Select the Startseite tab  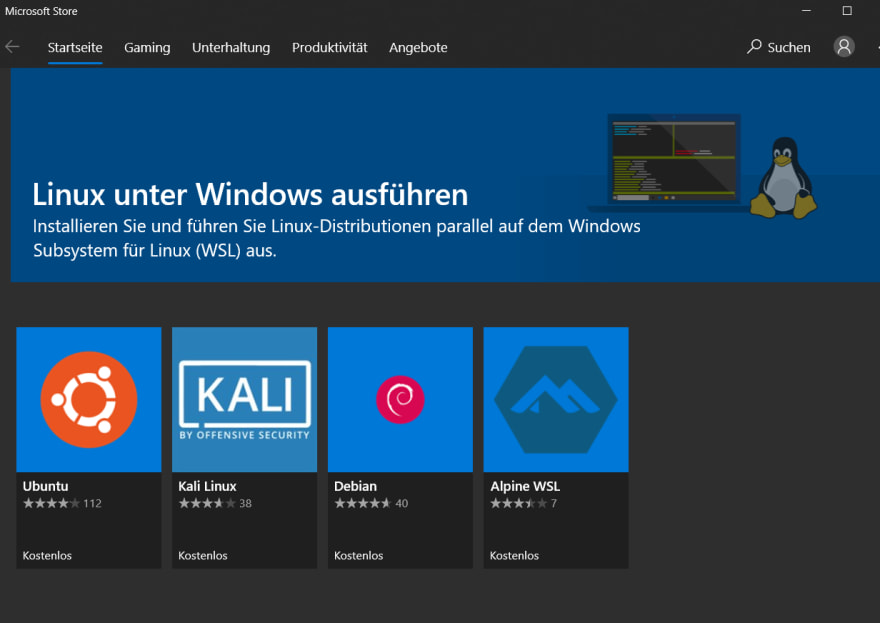[75, 48]
